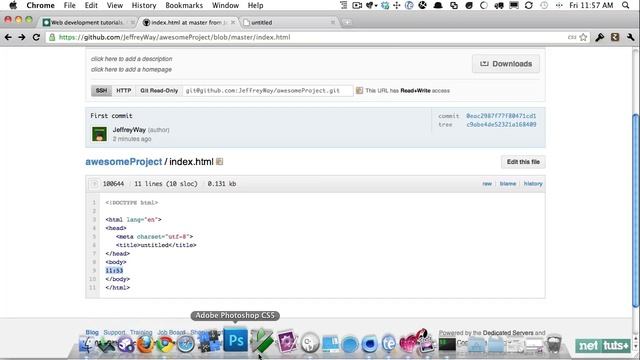Reload the page with the refresh icon
This screenshot has height=360, width=640.
(x=36, y=37)
